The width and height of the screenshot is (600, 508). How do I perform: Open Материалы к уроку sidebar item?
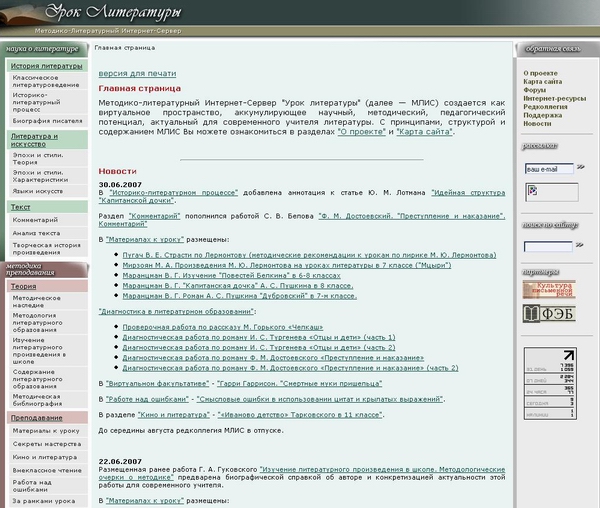click(46, 431)
